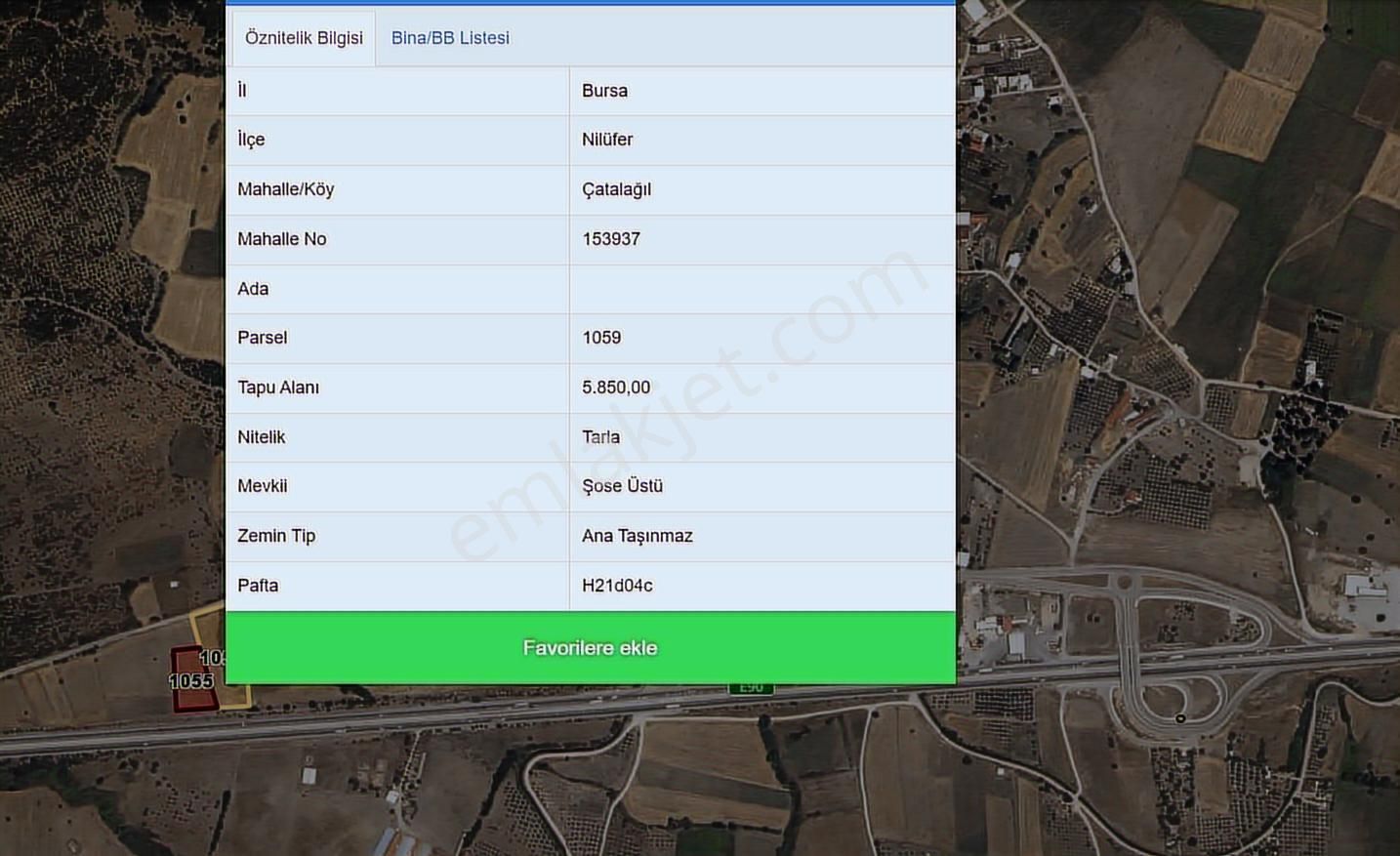This screenshot has width=1400, height=856.
Task: Click the Tarla value in Nitelik row
Action: coord(600,437)
